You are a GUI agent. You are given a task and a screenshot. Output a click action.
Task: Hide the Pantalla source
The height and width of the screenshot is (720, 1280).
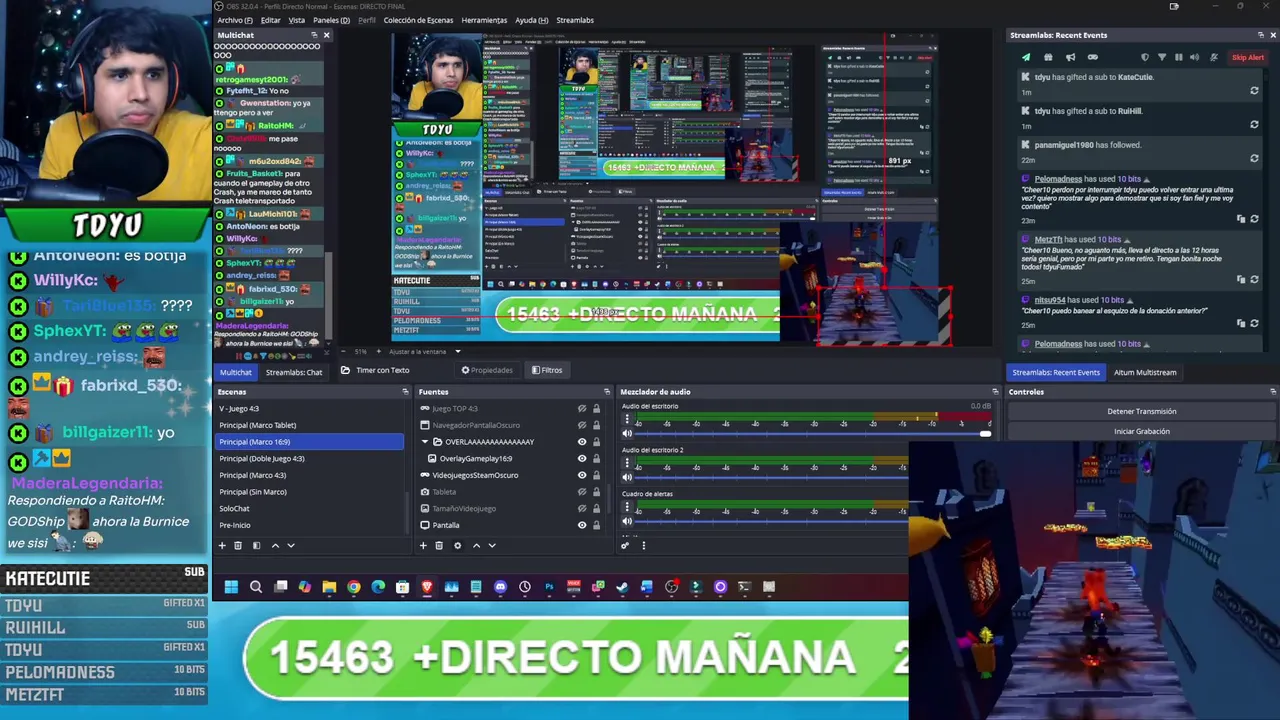click(x=582, y=525)
